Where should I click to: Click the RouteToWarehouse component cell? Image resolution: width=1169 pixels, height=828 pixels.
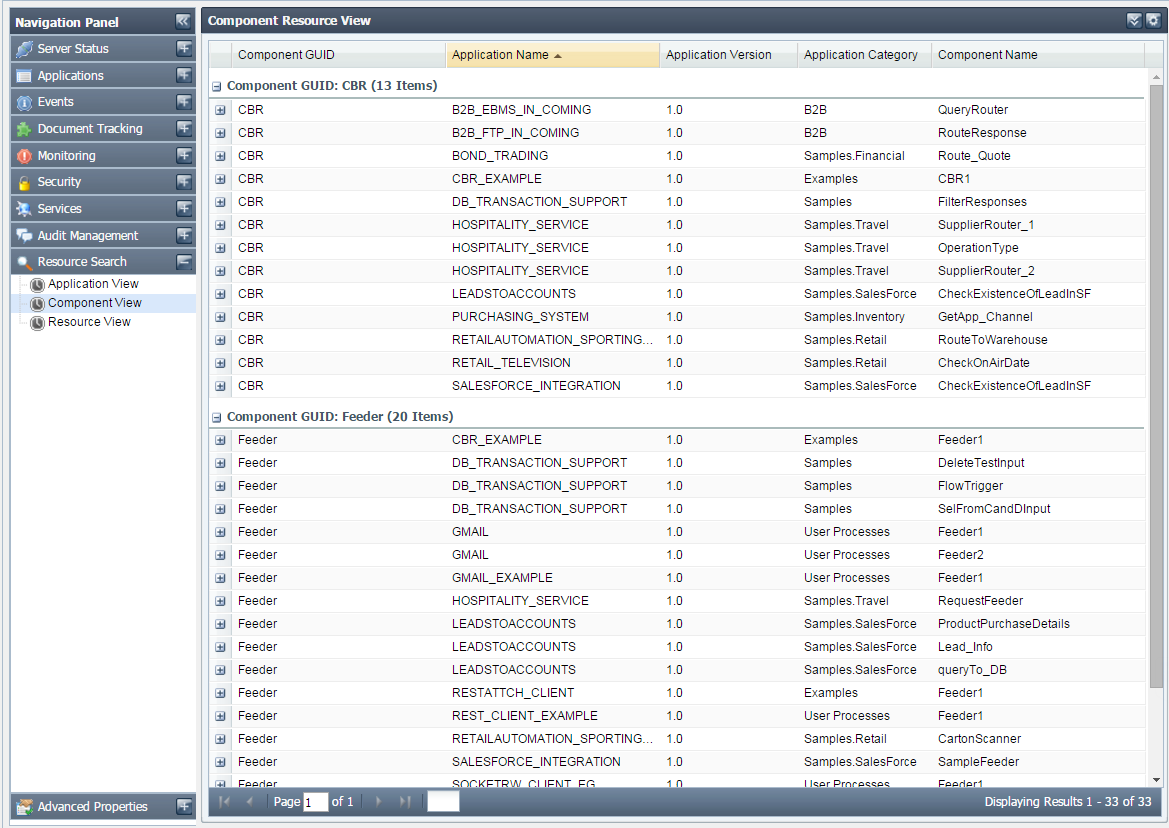992,341
